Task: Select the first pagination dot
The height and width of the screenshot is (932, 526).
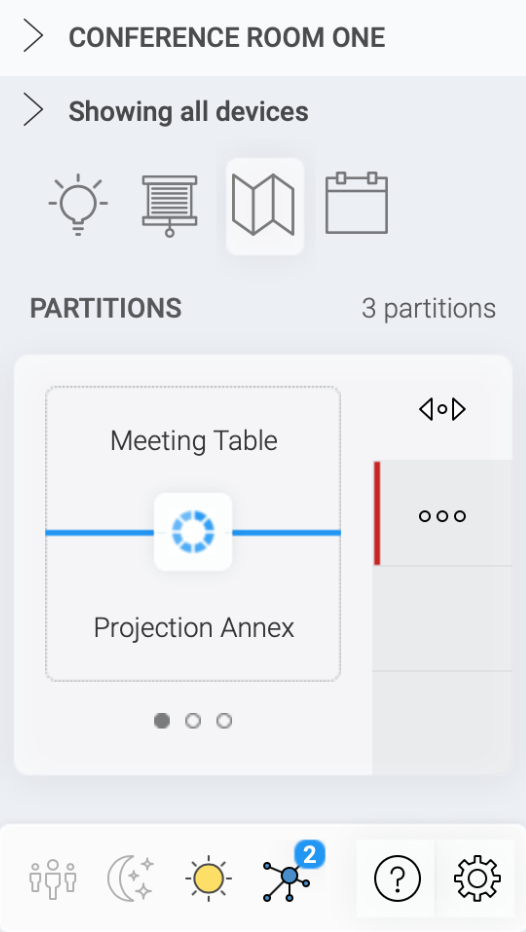Action: tap(162, 720)
